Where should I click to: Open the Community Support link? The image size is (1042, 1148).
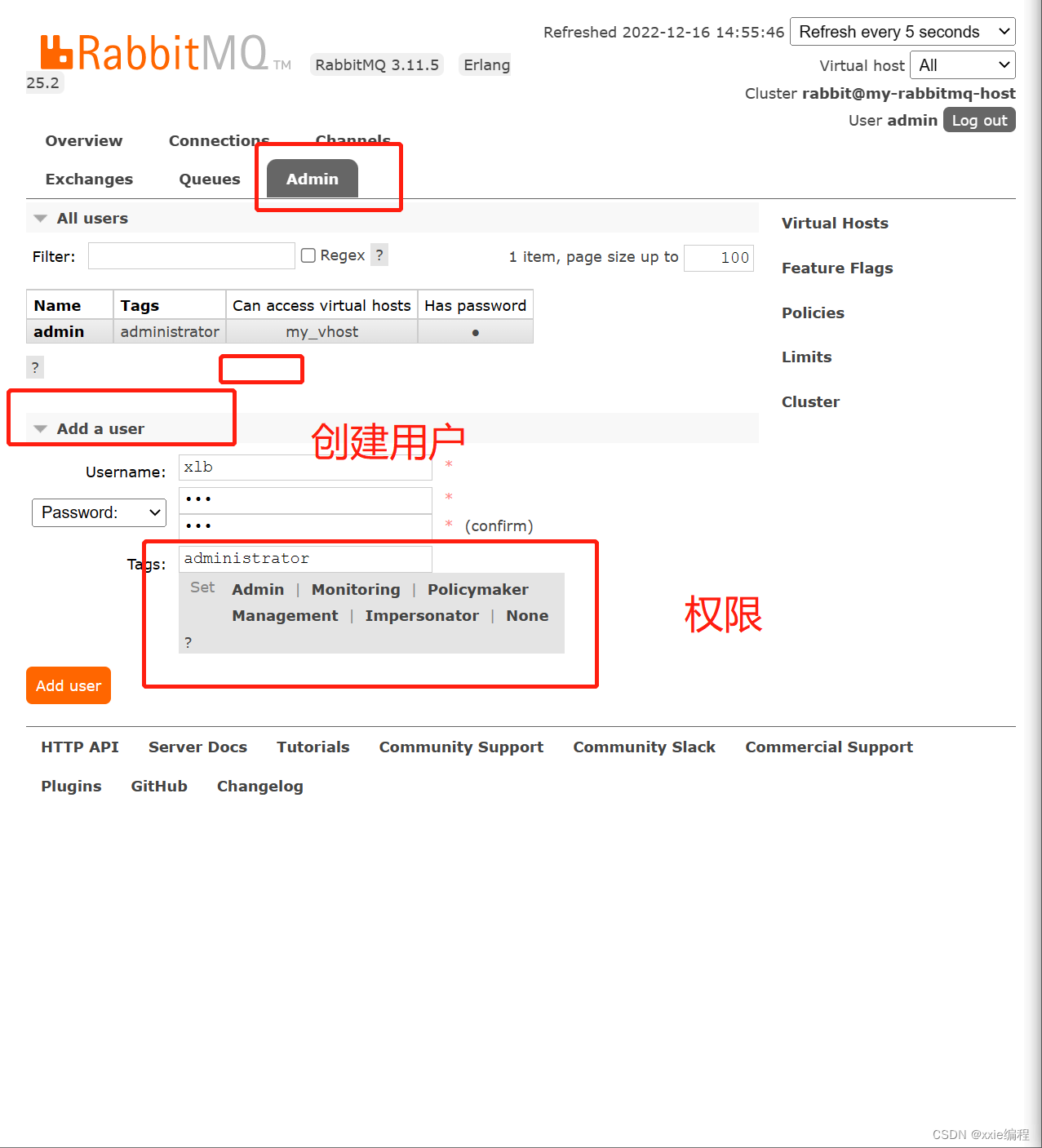(461, 747)
